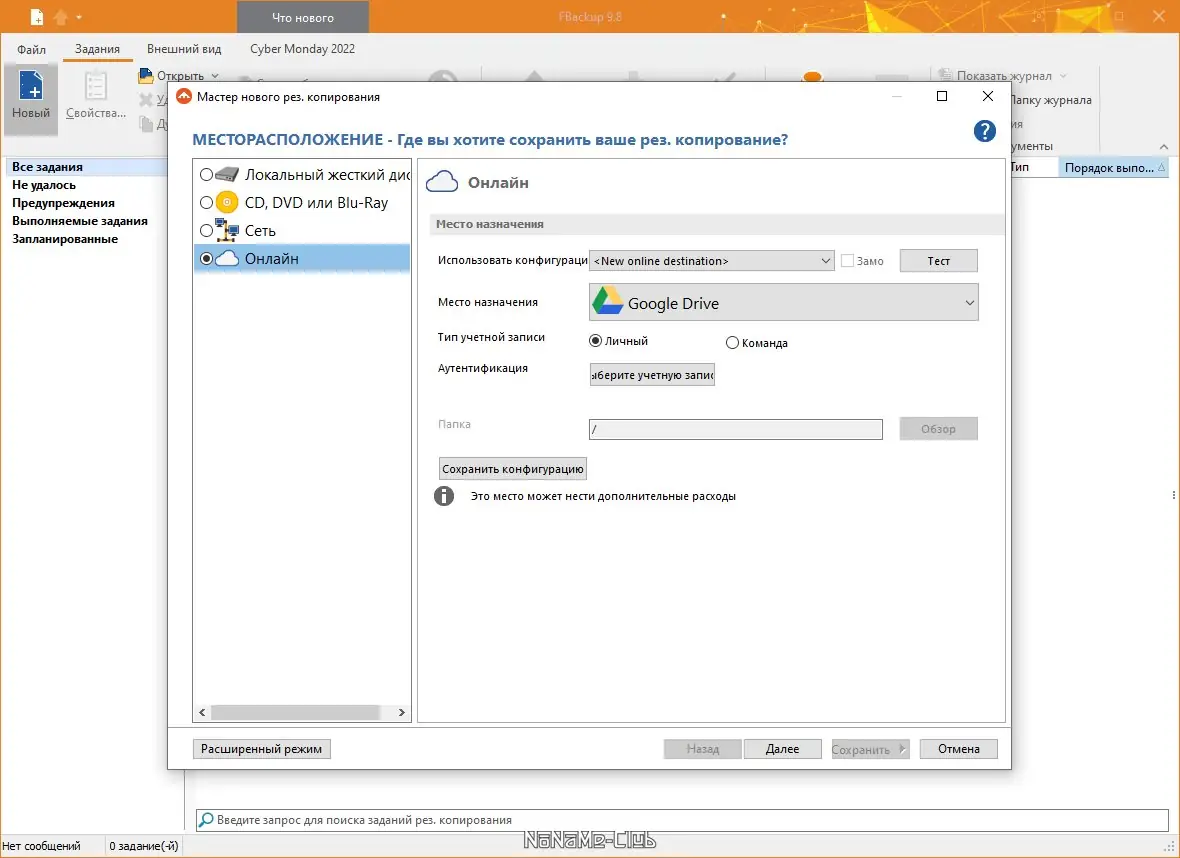The width and height of the screenshot is (1180, 858).
Task: Maximize the backup wizard dialog
Action: [x=941, y=96]
